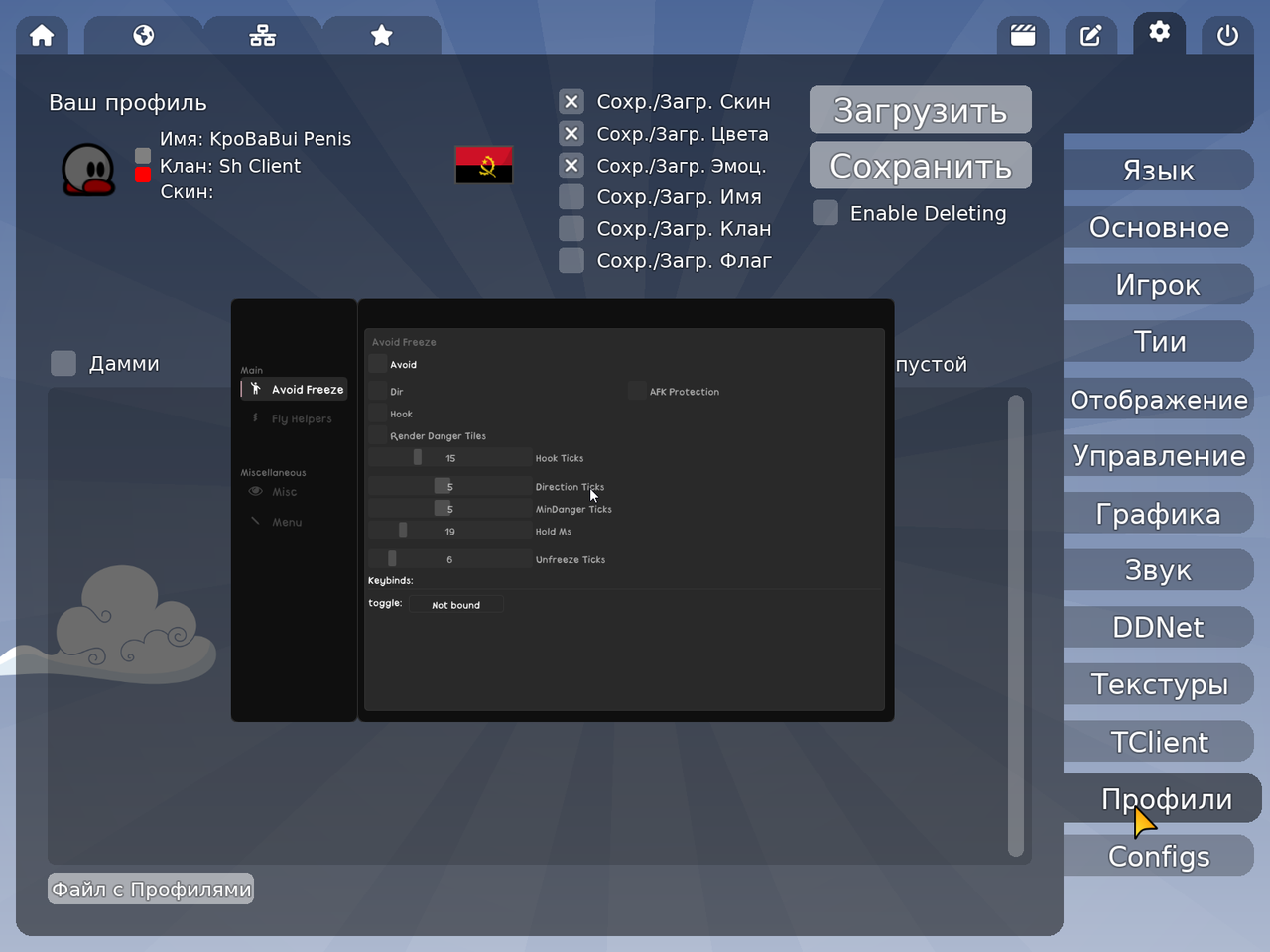1270x952 pixels.
Task: Click the red color swatch by Клан
Action: 143,175
